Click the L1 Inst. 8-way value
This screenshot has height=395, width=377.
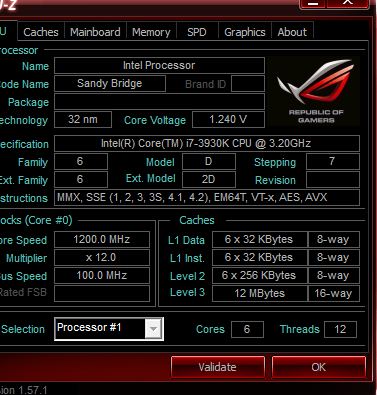334,257
